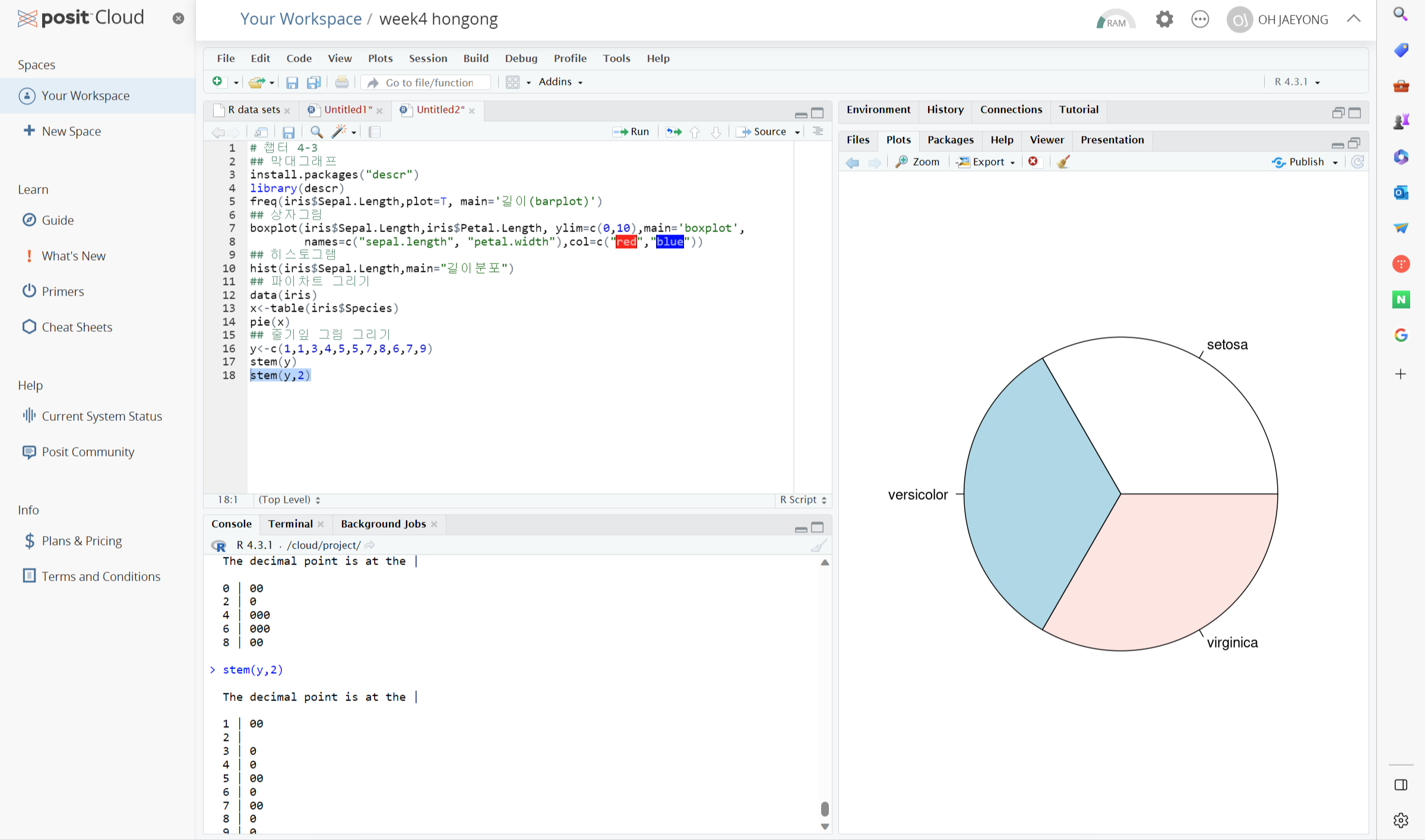The image size is (1425, 840).
Task: Open the R 4.3.1 version dropdown
Action: coord(1297,82)
